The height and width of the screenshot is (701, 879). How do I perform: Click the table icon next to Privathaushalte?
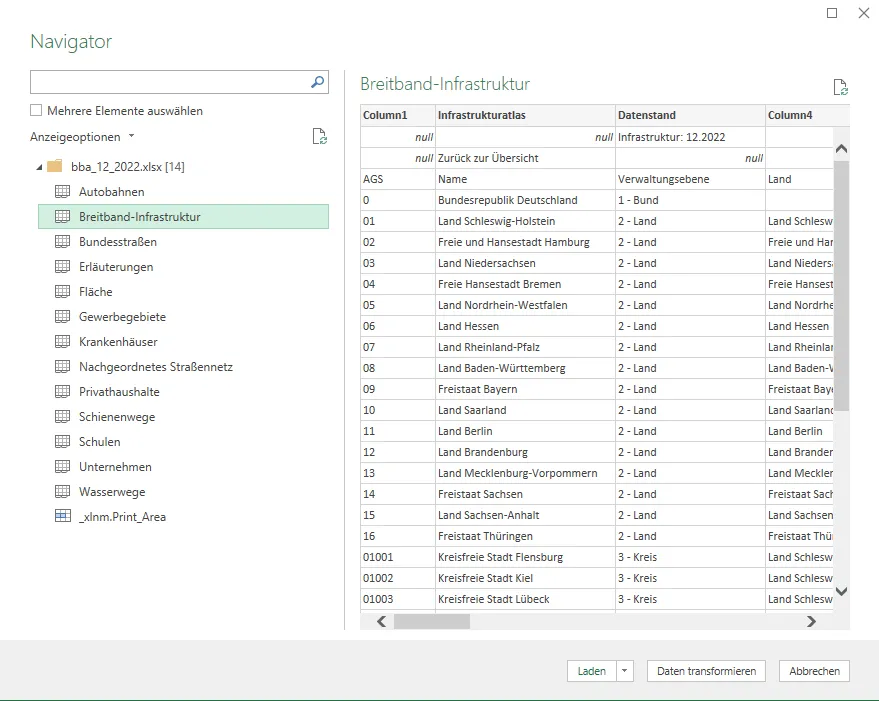click(x=62, y=391)
